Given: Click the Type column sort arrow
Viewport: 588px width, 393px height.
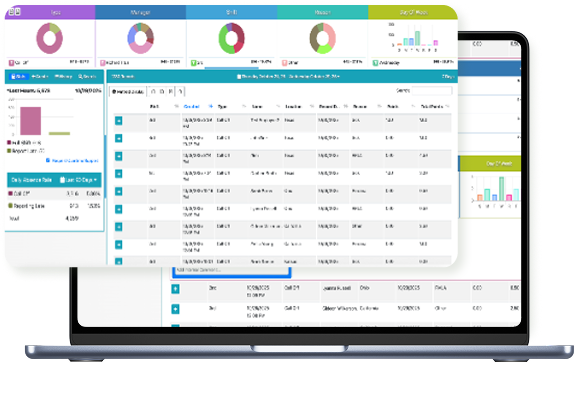Looking at the screenshot, I should [244, 106].
